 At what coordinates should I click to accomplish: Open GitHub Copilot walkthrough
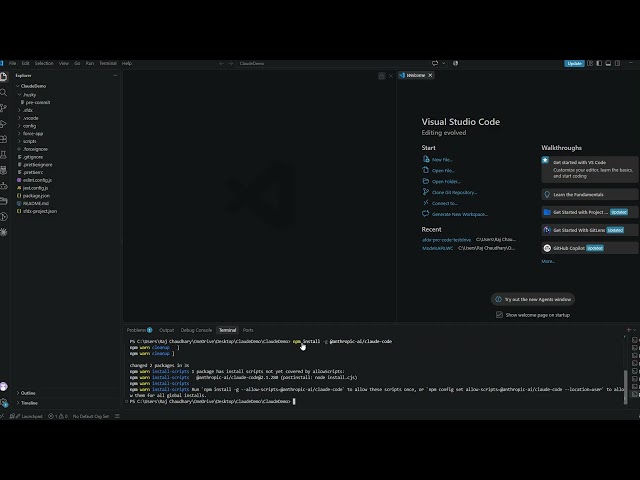pos(590,248)
